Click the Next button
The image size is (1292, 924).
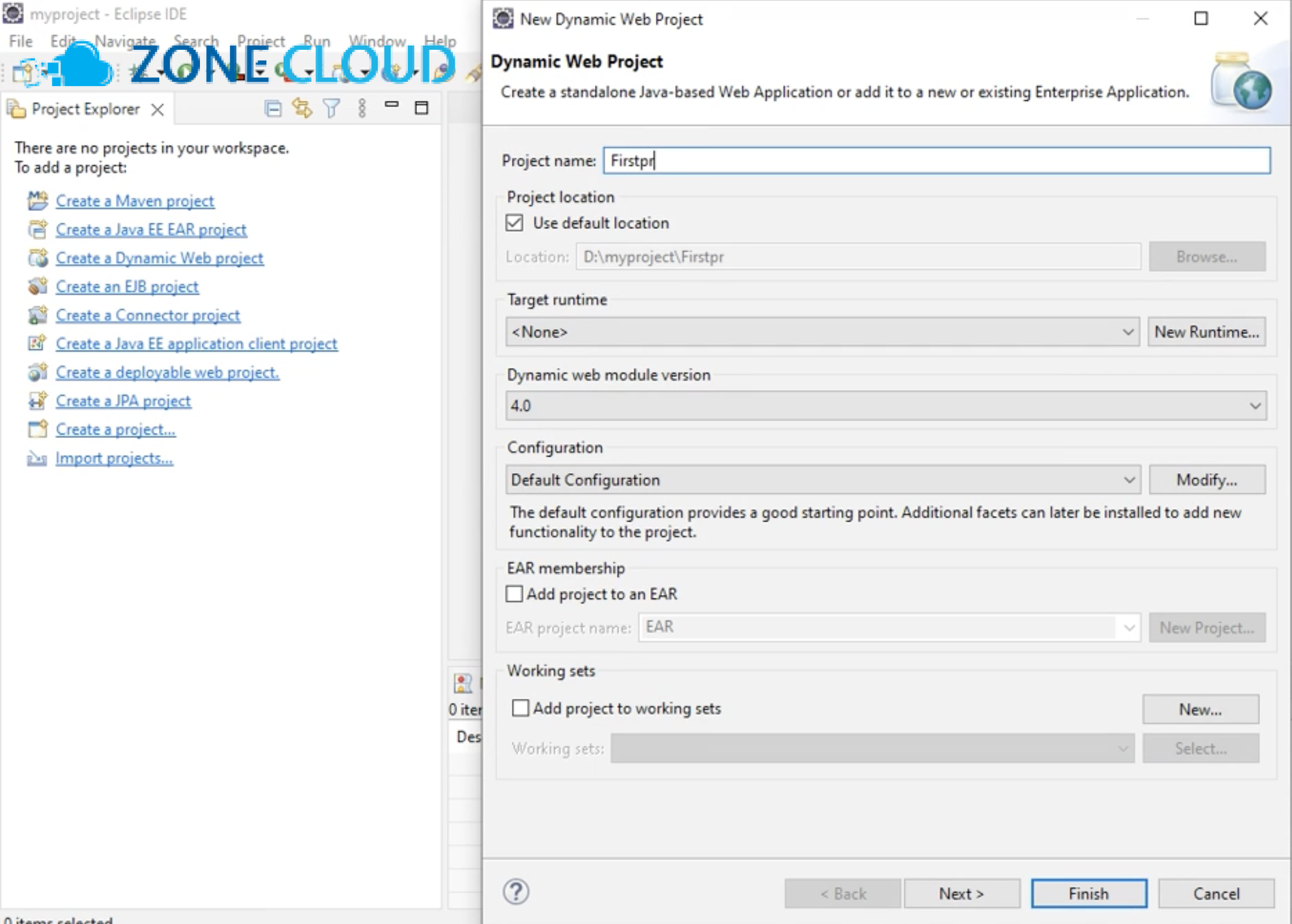962,893
